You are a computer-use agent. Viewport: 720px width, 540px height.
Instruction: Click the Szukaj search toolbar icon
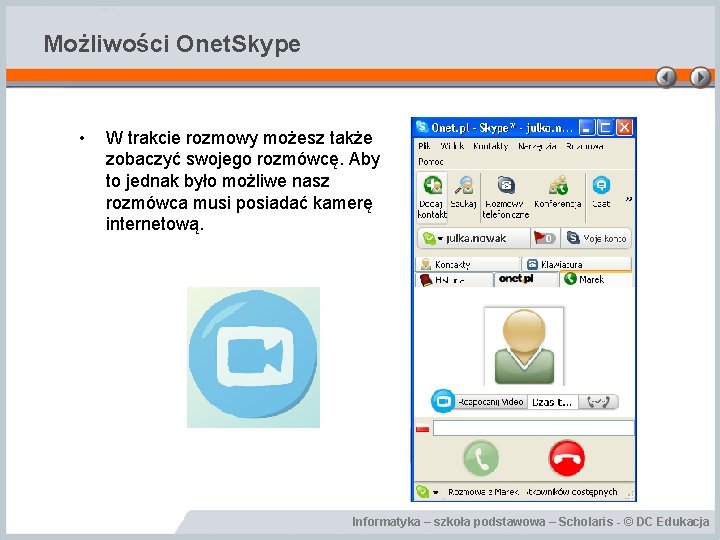point(464,193)
